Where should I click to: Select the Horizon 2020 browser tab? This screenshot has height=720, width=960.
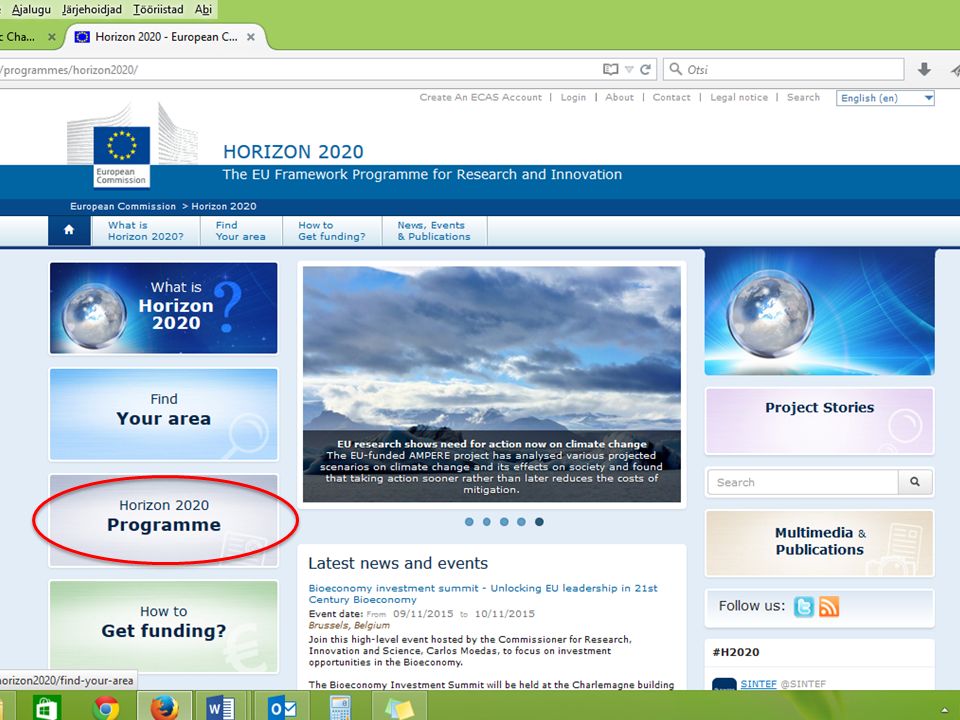coord(166,37)
